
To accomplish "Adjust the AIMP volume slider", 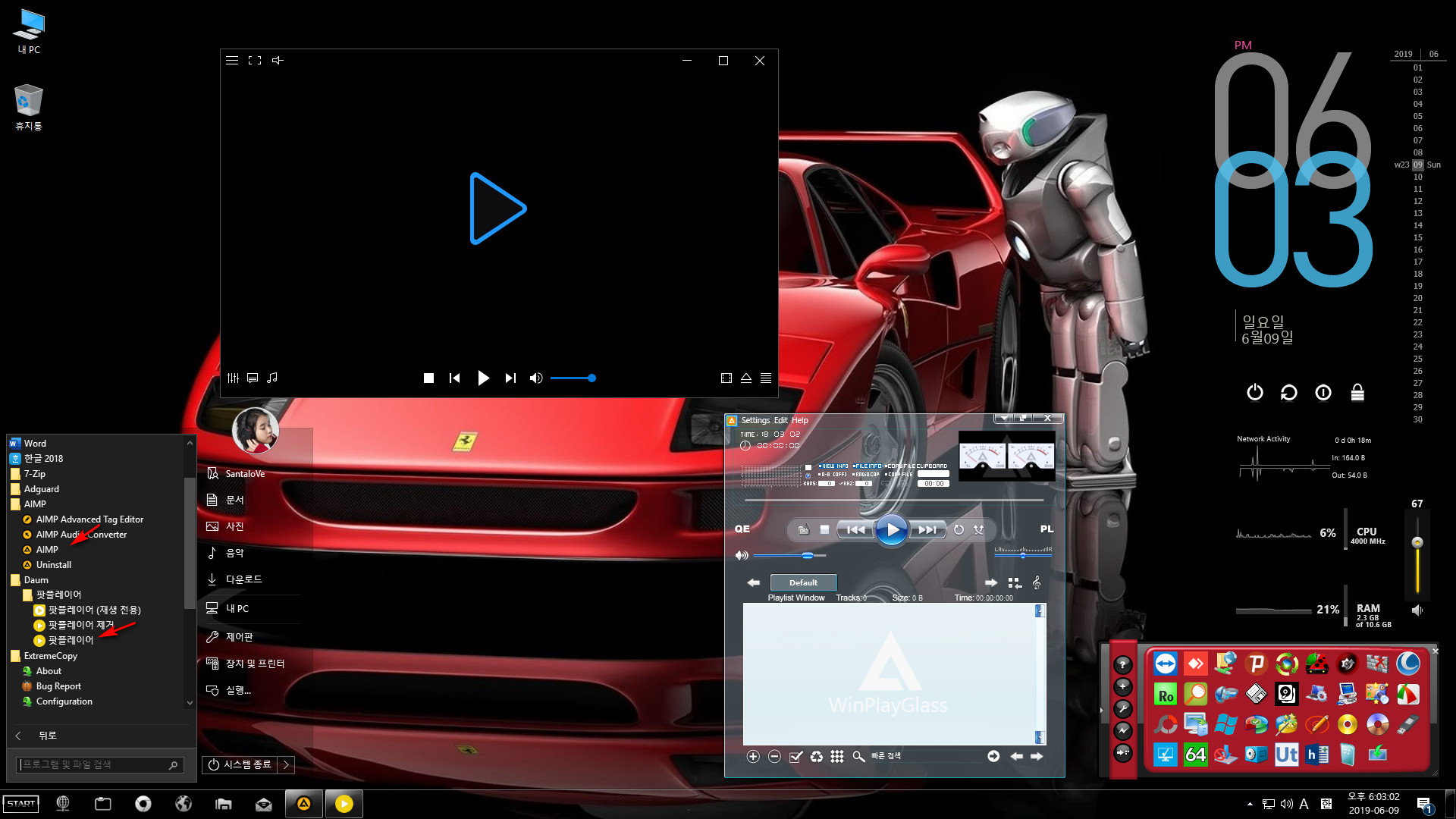I will coord(789,555).
